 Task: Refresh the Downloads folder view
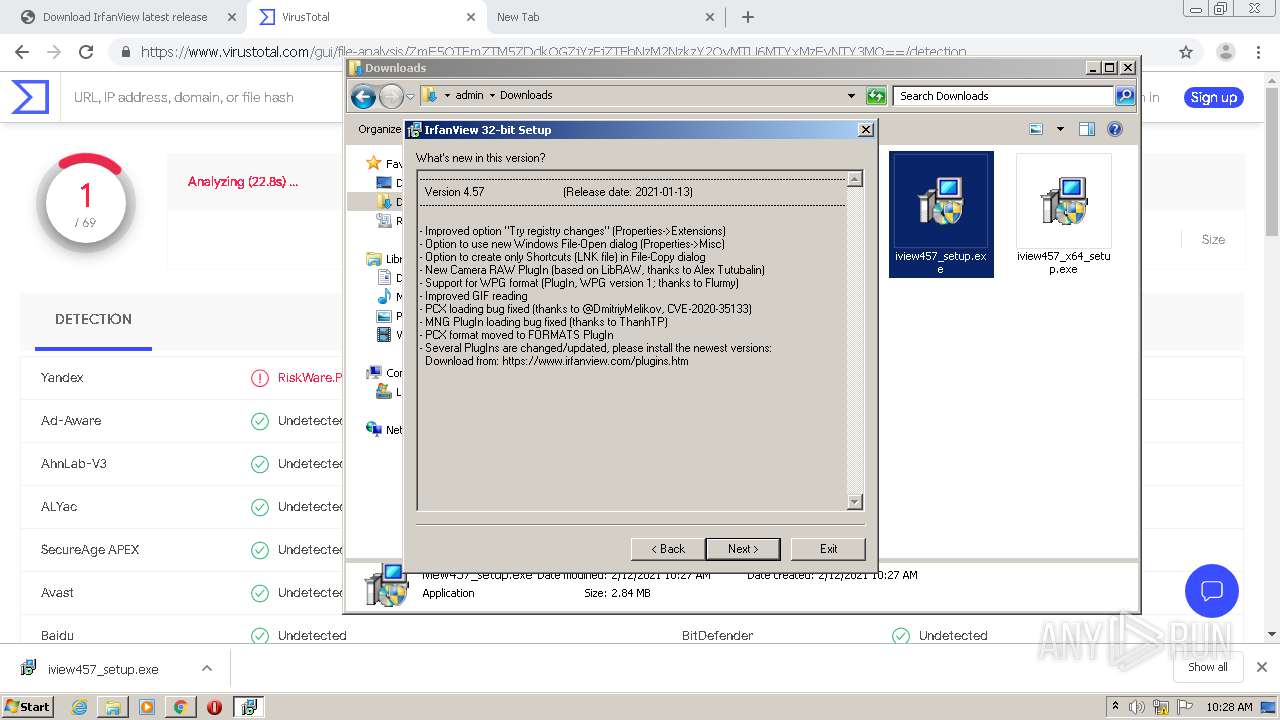(876, 96)
